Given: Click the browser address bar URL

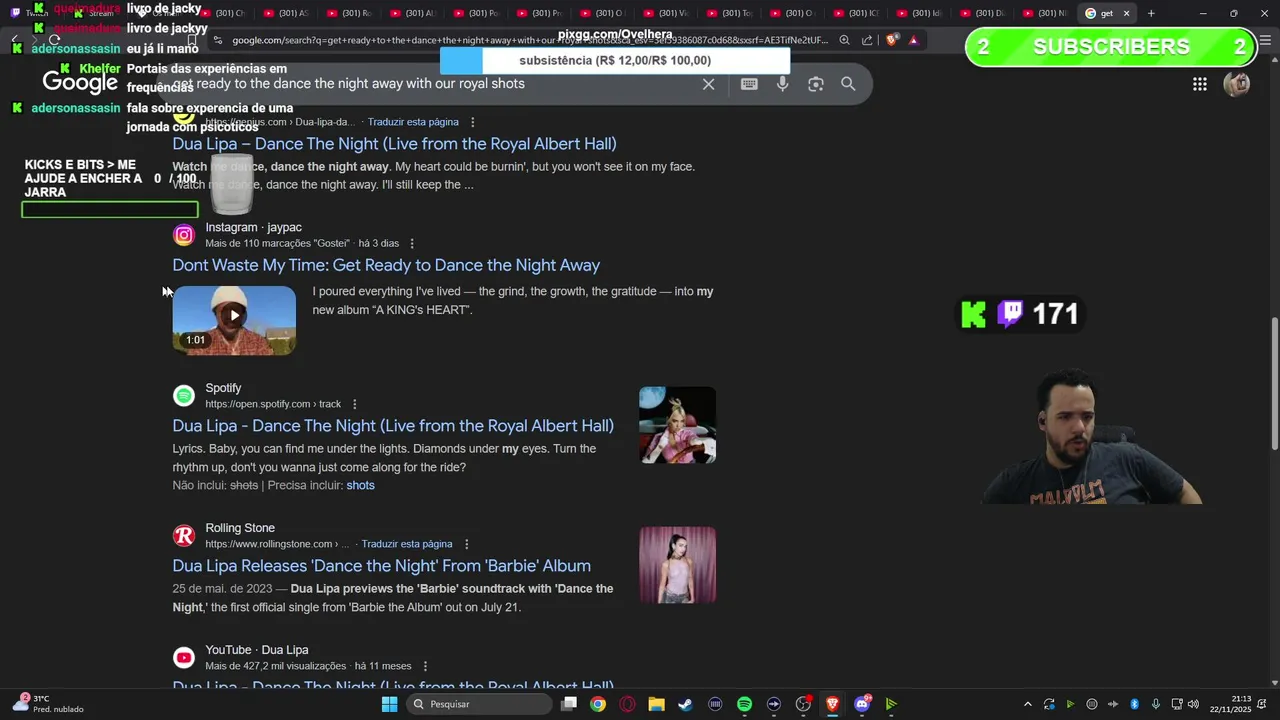Looking at the screenshot, I should tap(530, 40).
